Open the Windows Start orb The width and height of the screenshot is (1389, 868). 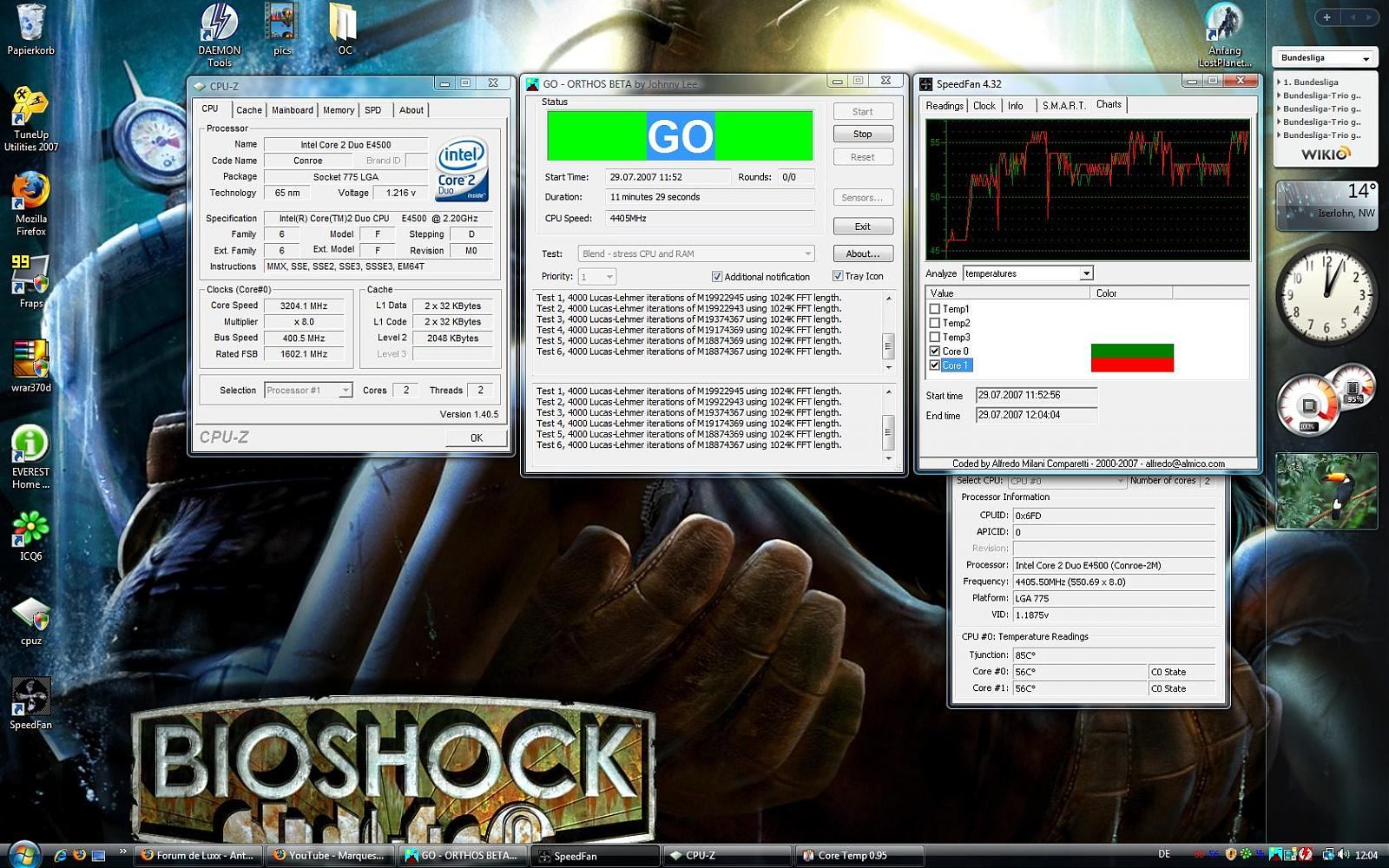click(x=23, y=854)
